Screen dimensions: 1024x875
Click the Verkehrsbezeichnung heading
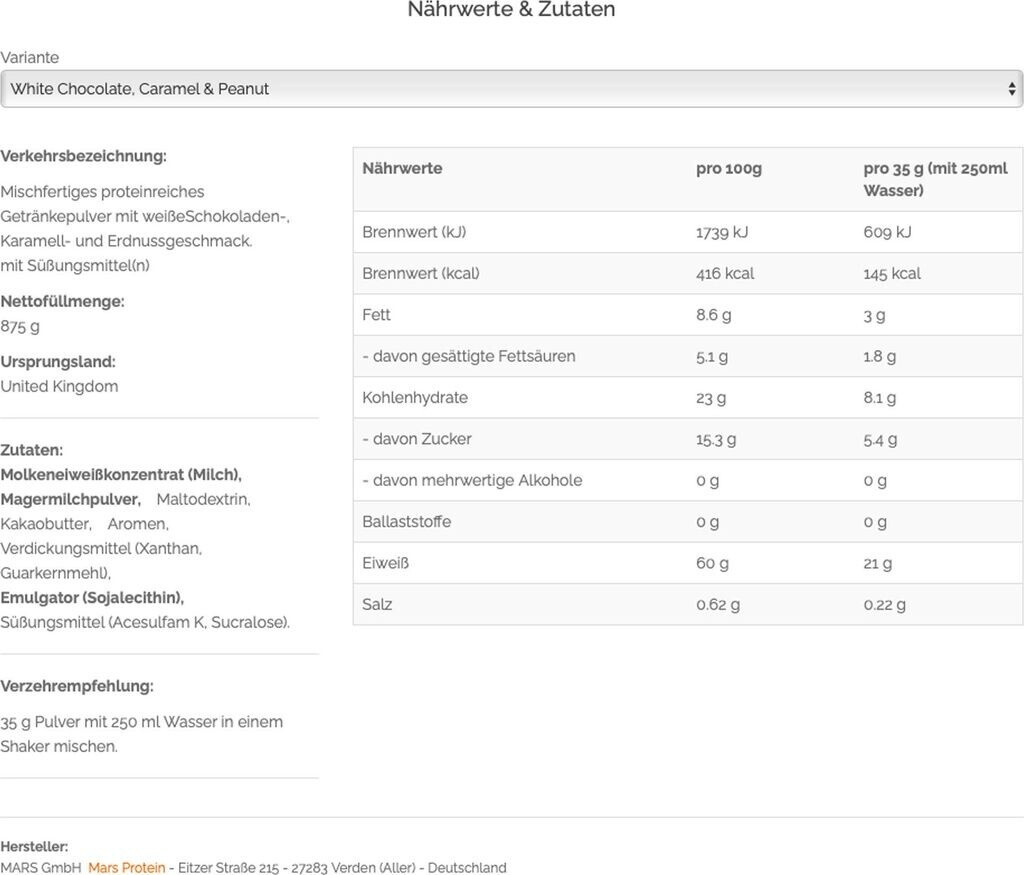(x=83, y=156)
